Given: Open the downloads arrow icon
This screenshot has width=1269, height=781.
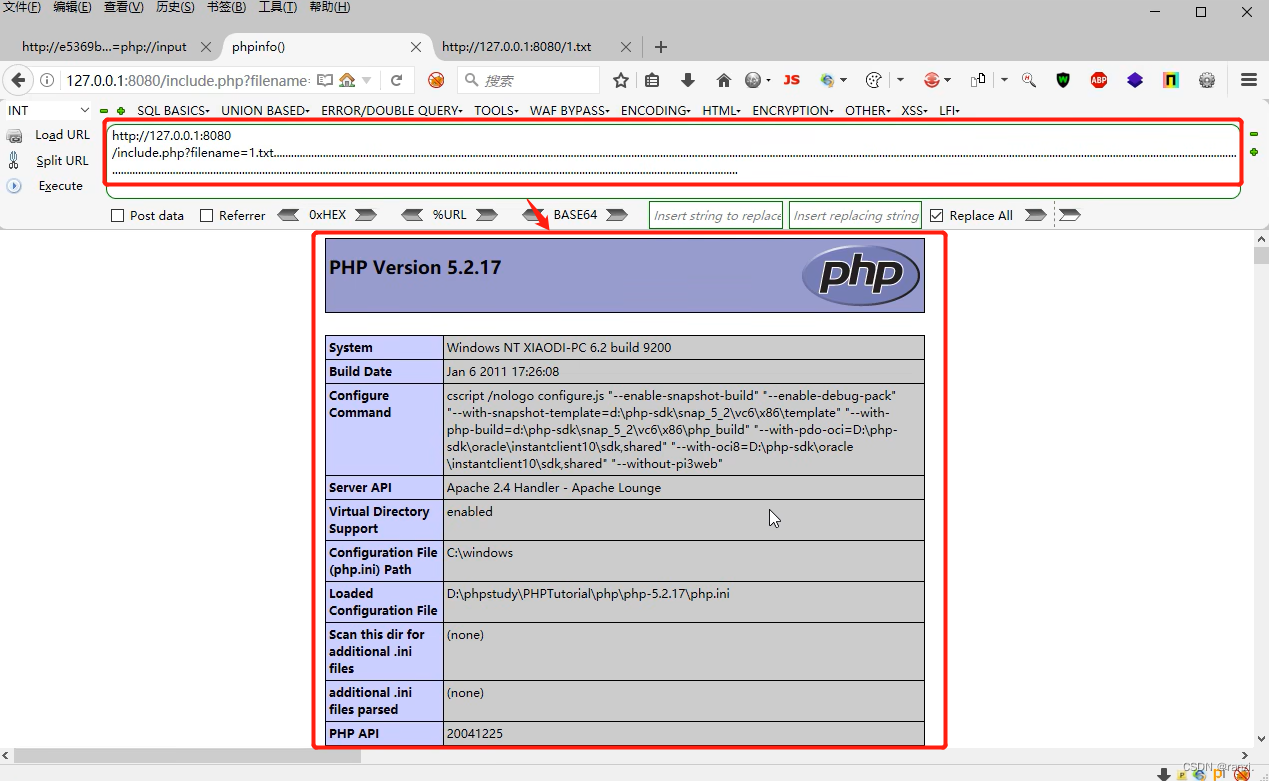Looking at the screenshot, I should coord(688,80).
